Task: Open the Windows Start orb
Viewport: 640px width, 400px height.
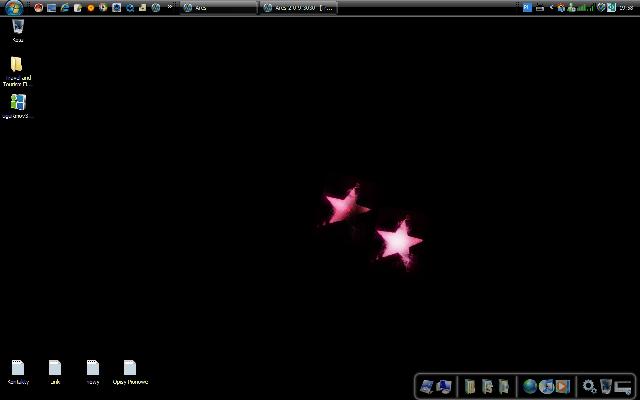Action: pyautogui.click(x=13, y=7)
